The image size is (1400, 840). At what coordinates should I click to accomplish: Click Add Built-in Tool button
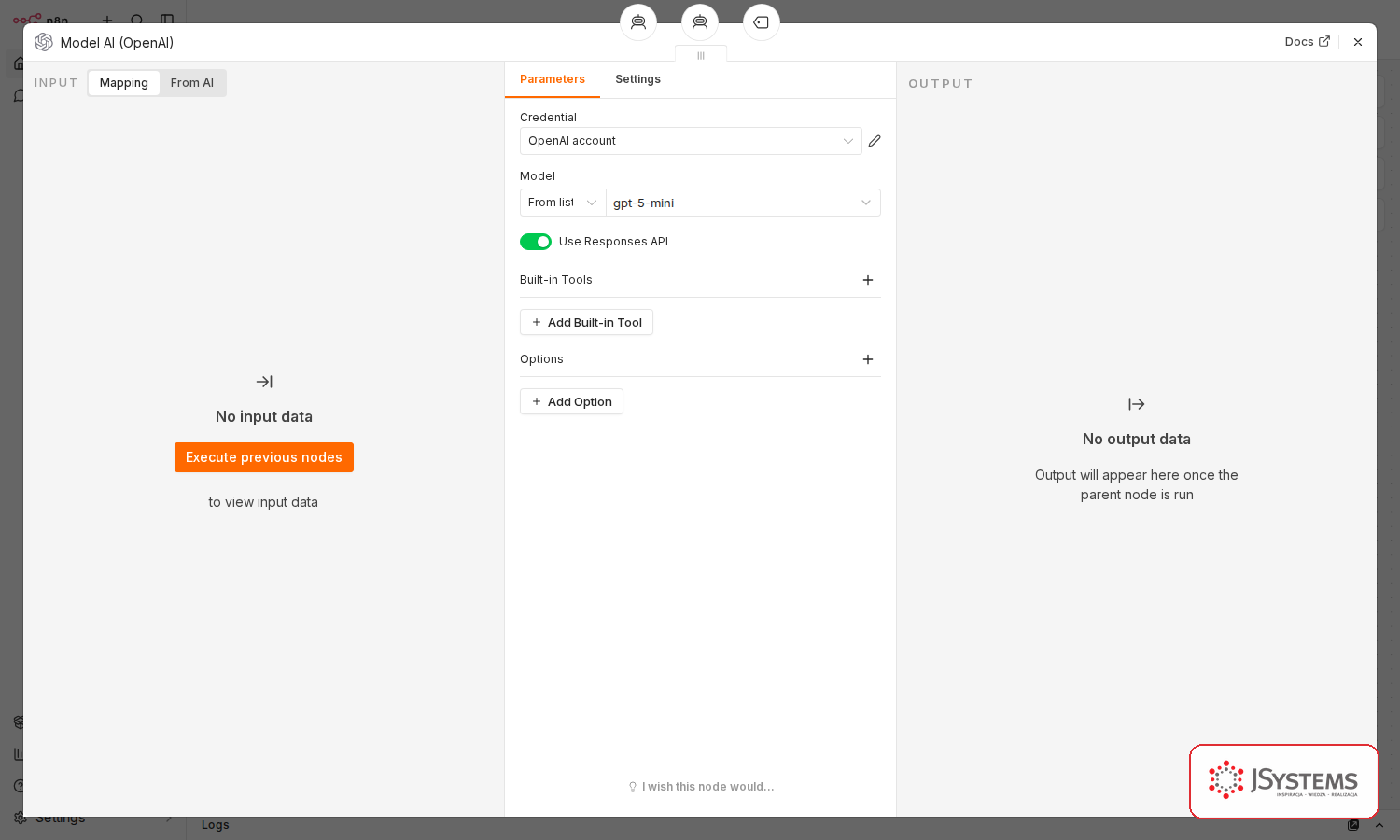point(586,322)
